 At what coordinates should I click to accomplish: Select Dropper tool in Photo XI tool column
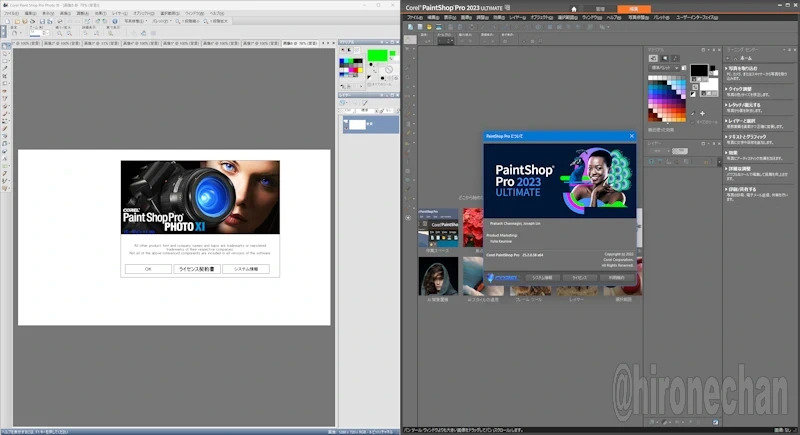[x=5, y=68]
